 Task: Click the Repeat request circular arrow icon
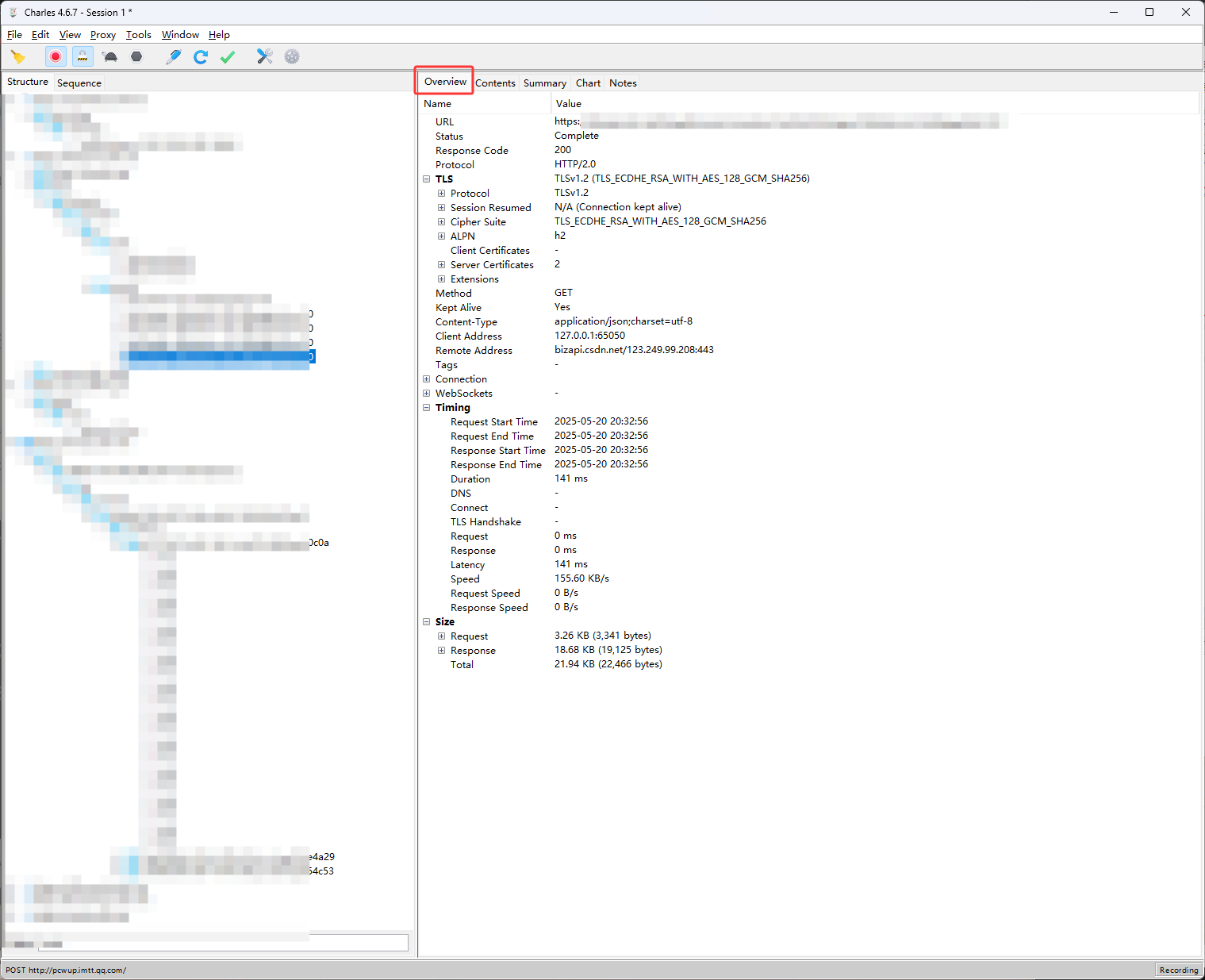coord(201,56)
